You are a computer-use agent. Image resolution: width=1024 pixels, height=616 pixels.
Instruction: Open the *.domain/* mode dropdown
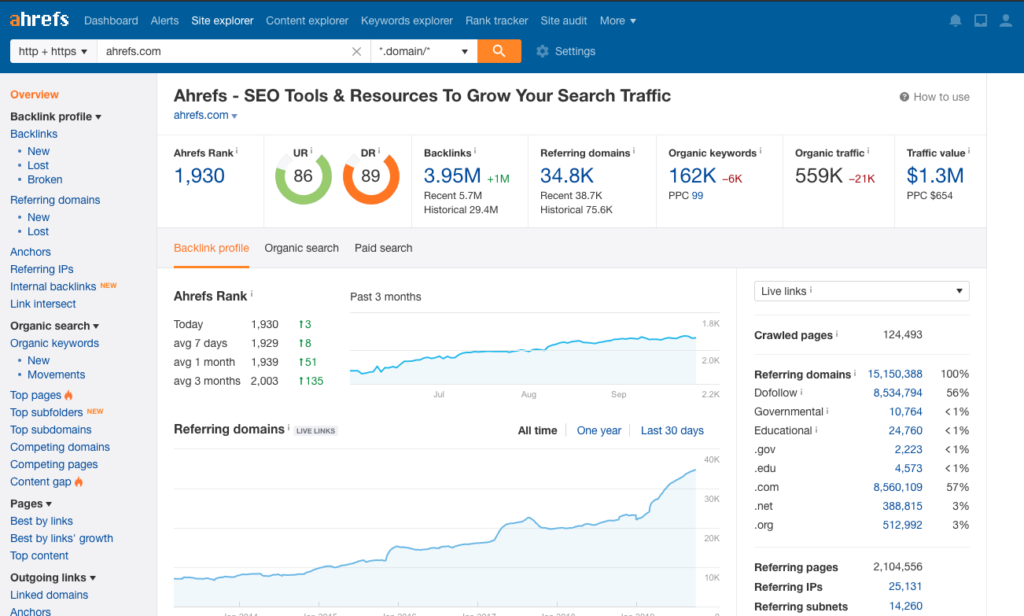424,51
